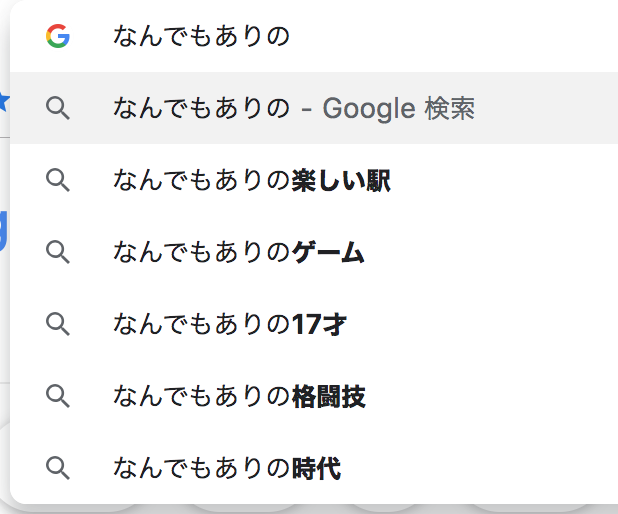
Task: Click magnifier icon beside 'Google 検索' row
Action: (x=58, y=108)
